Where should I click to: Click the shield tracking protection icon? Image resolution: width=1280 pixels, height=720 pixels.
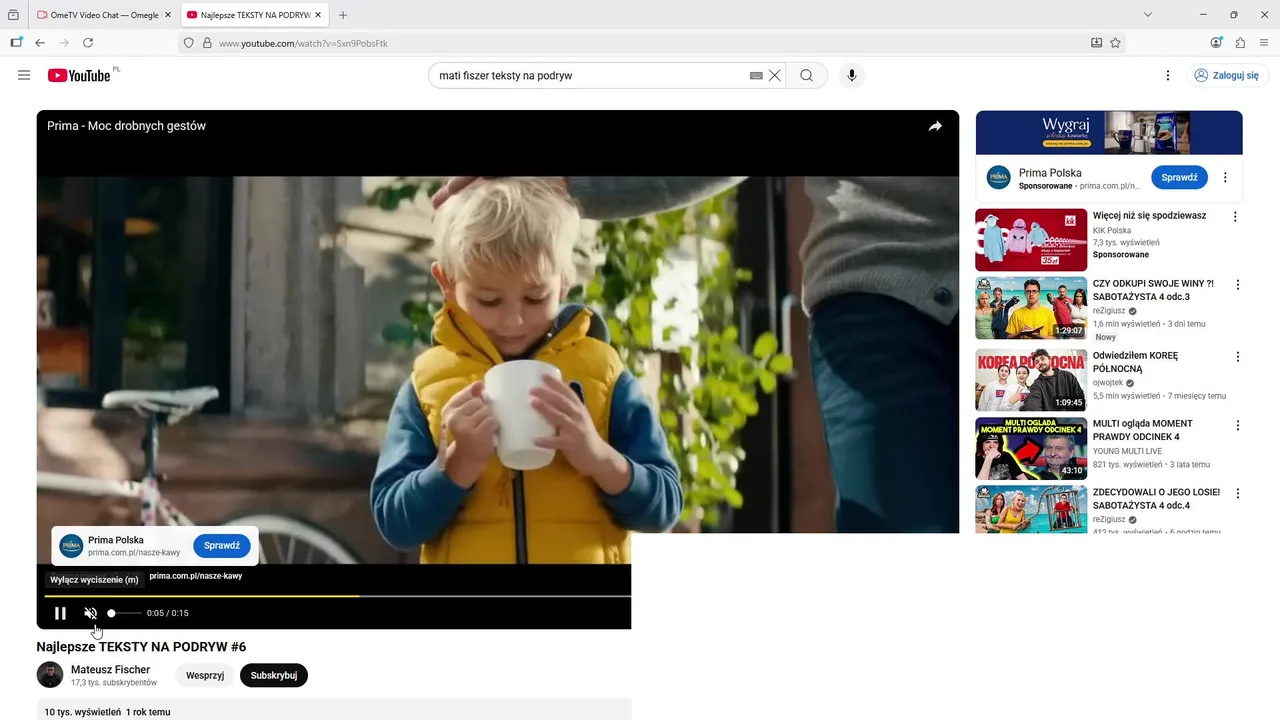pyautogui.click(x=188, y=43)
